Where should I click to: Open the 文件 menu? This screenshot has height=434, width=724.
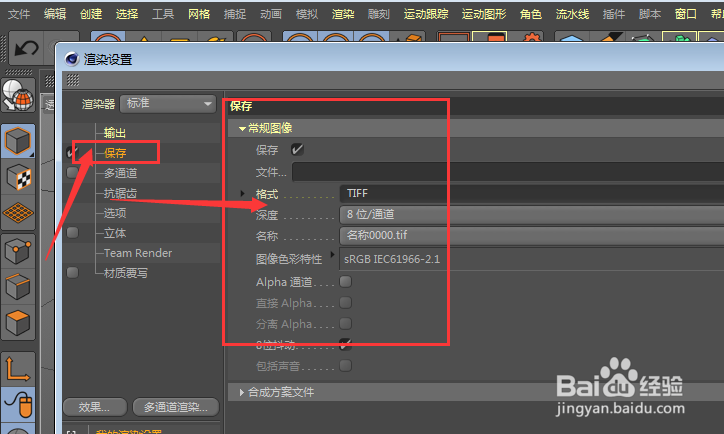[19, 14]
